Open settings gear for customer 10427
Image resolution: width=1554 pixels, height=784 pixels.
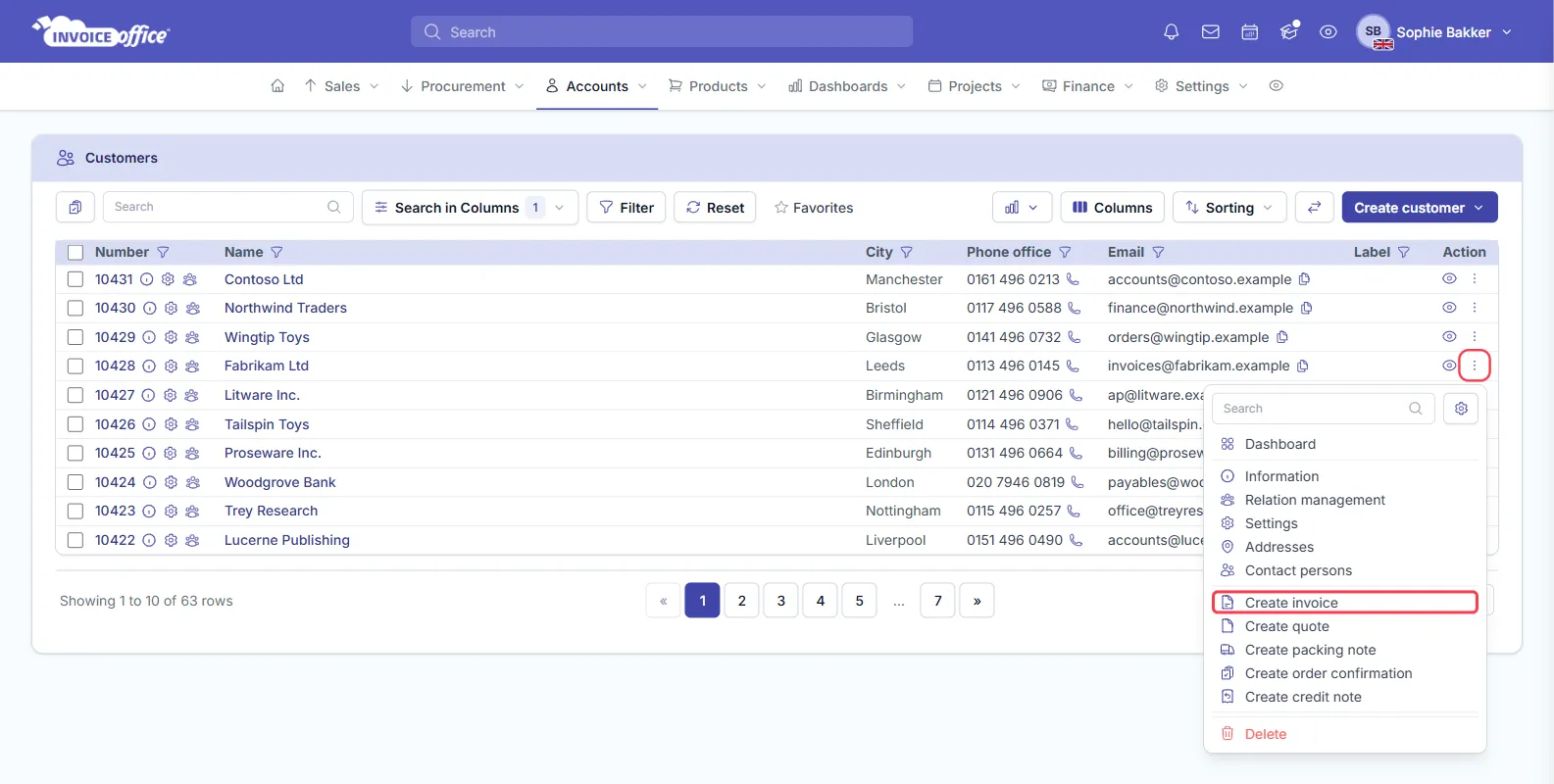click(x=170, y=395)
